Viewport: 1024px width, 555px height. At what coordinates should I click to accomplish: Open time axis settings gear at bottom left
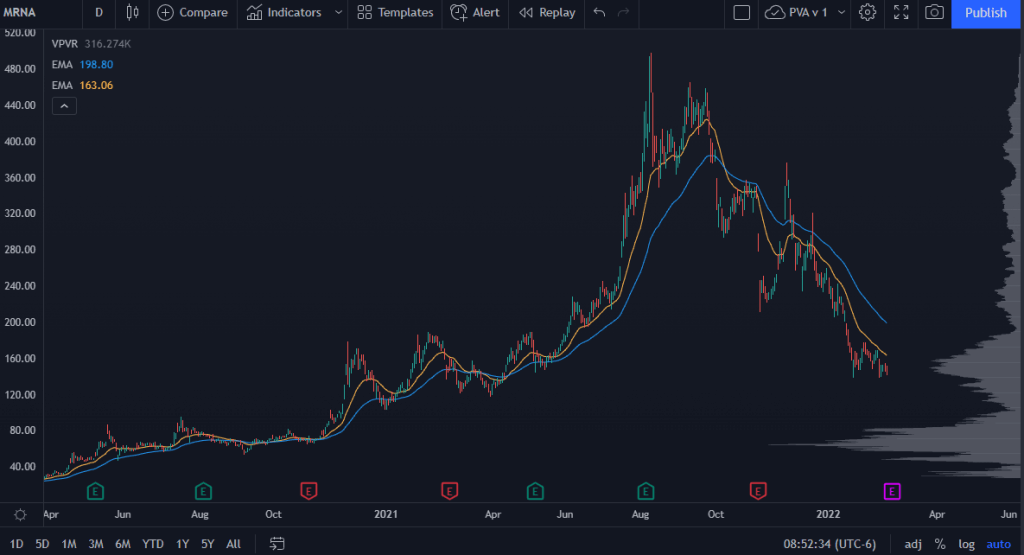pos(20,515)
